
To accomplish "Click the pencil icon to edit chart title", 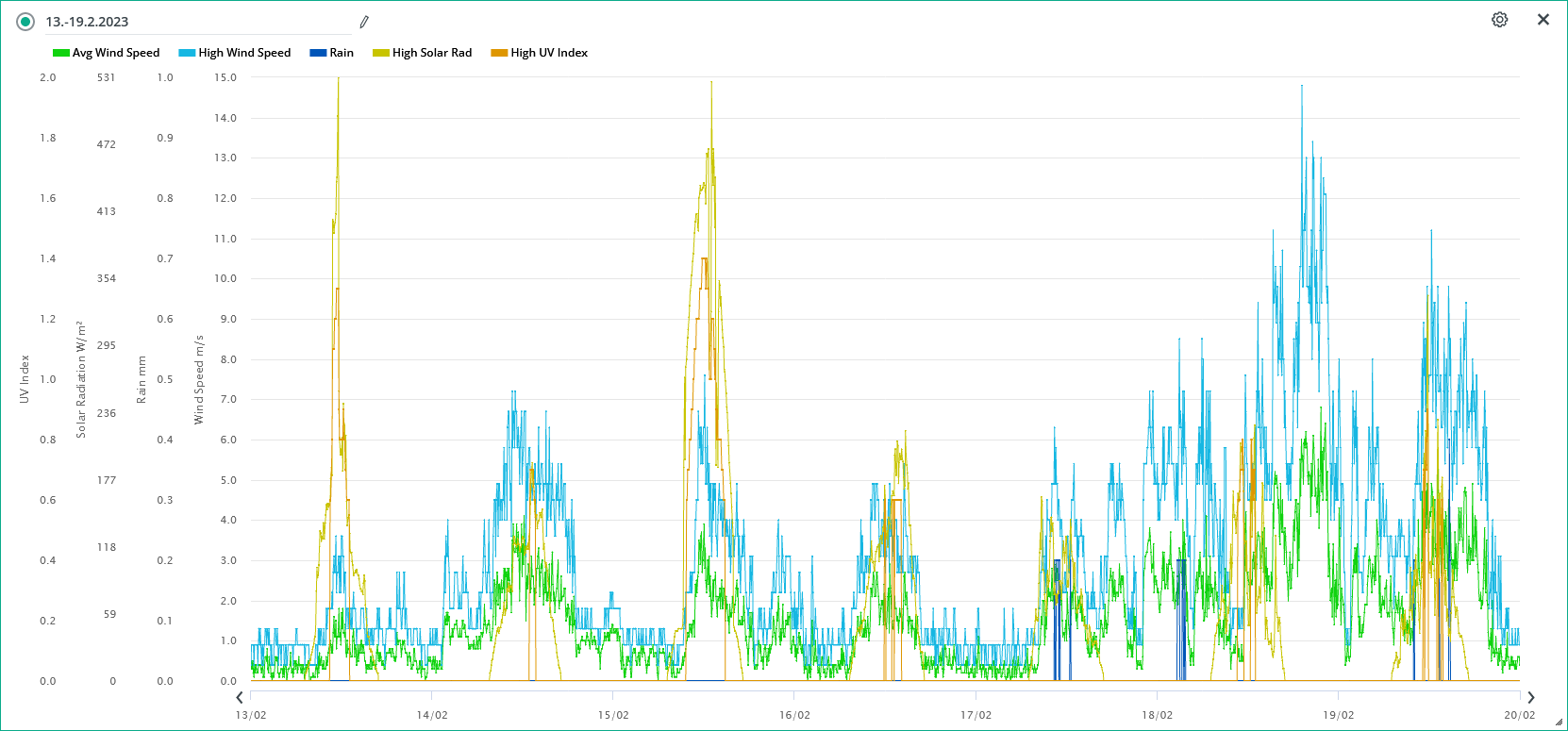I will (364, 22).
